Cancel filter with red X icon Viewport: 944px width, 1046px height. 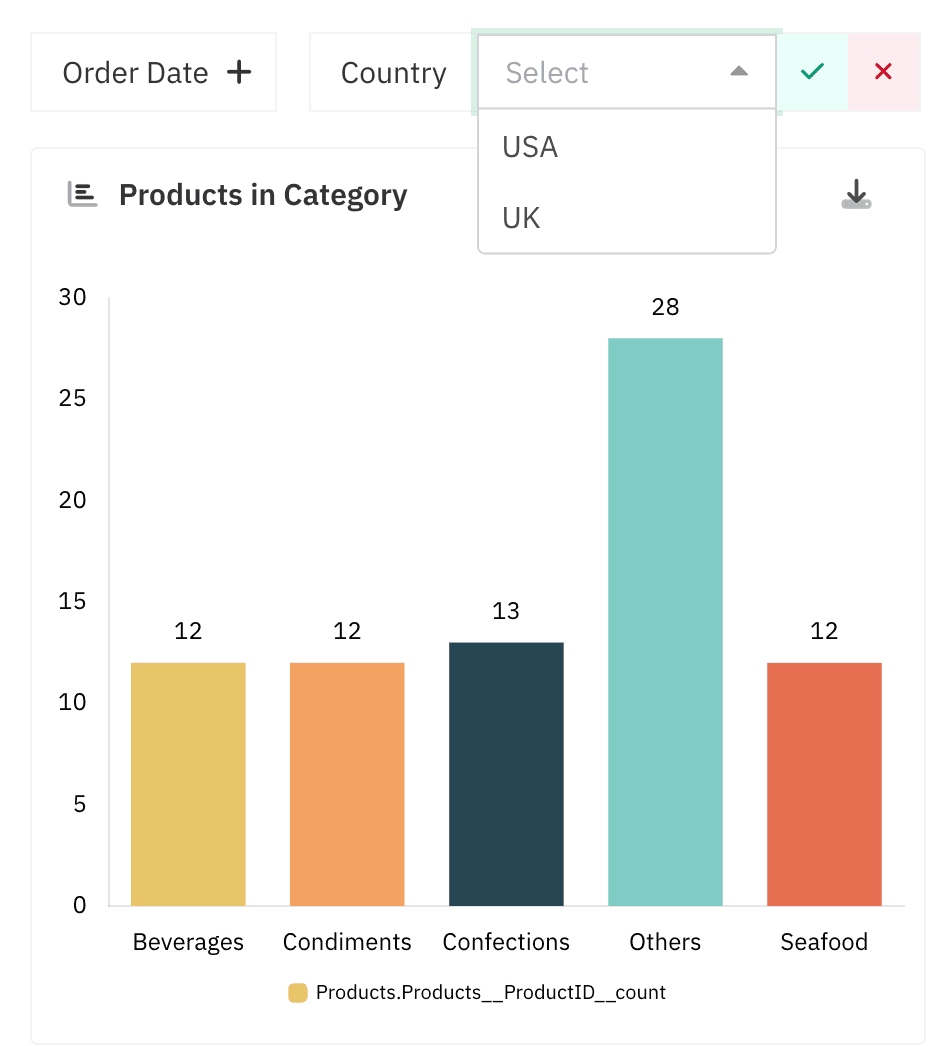pos(883,72)
